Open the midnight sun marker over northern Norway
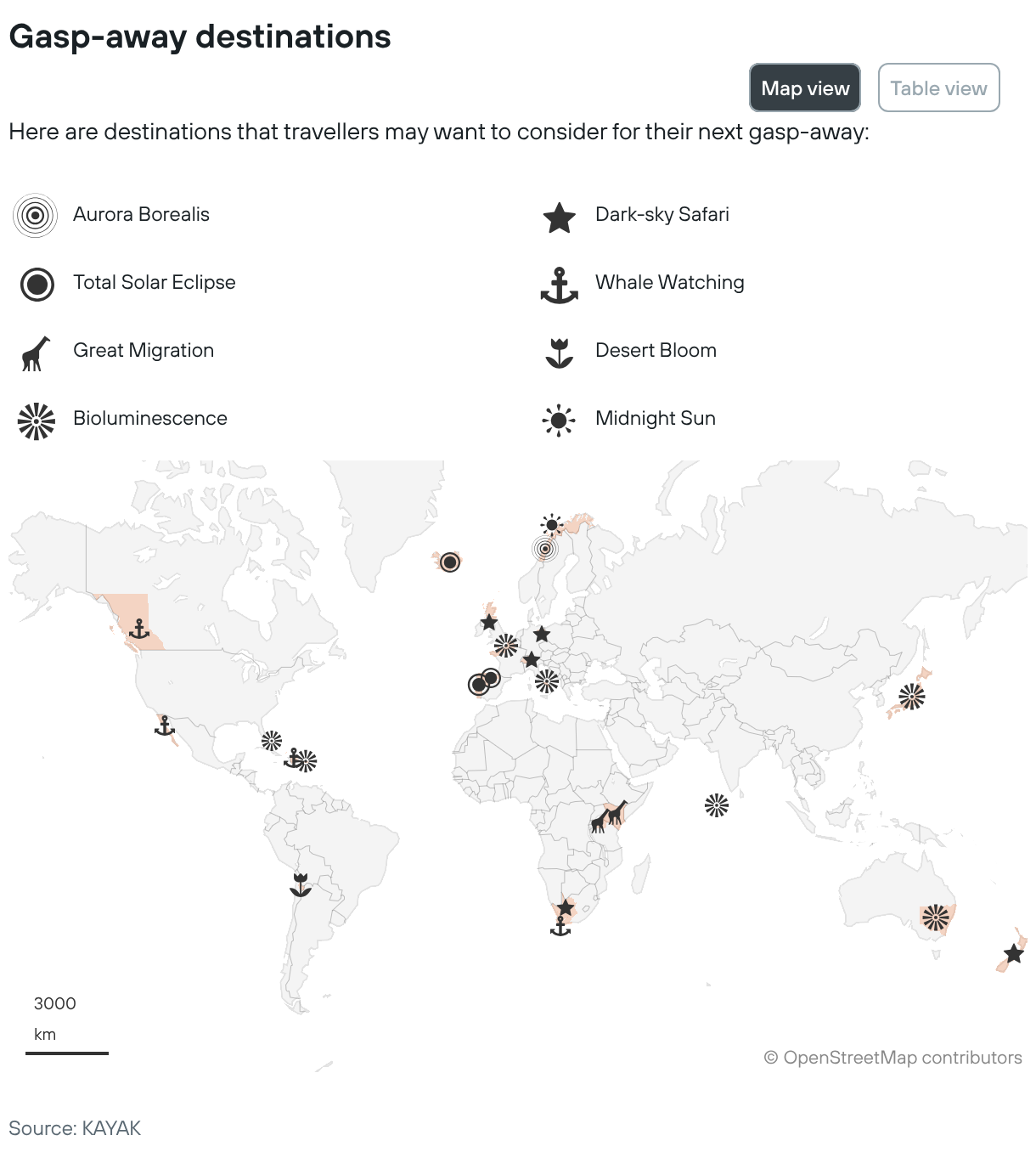The height and width of the screenshot is (1152, 1036). point(552,524)
